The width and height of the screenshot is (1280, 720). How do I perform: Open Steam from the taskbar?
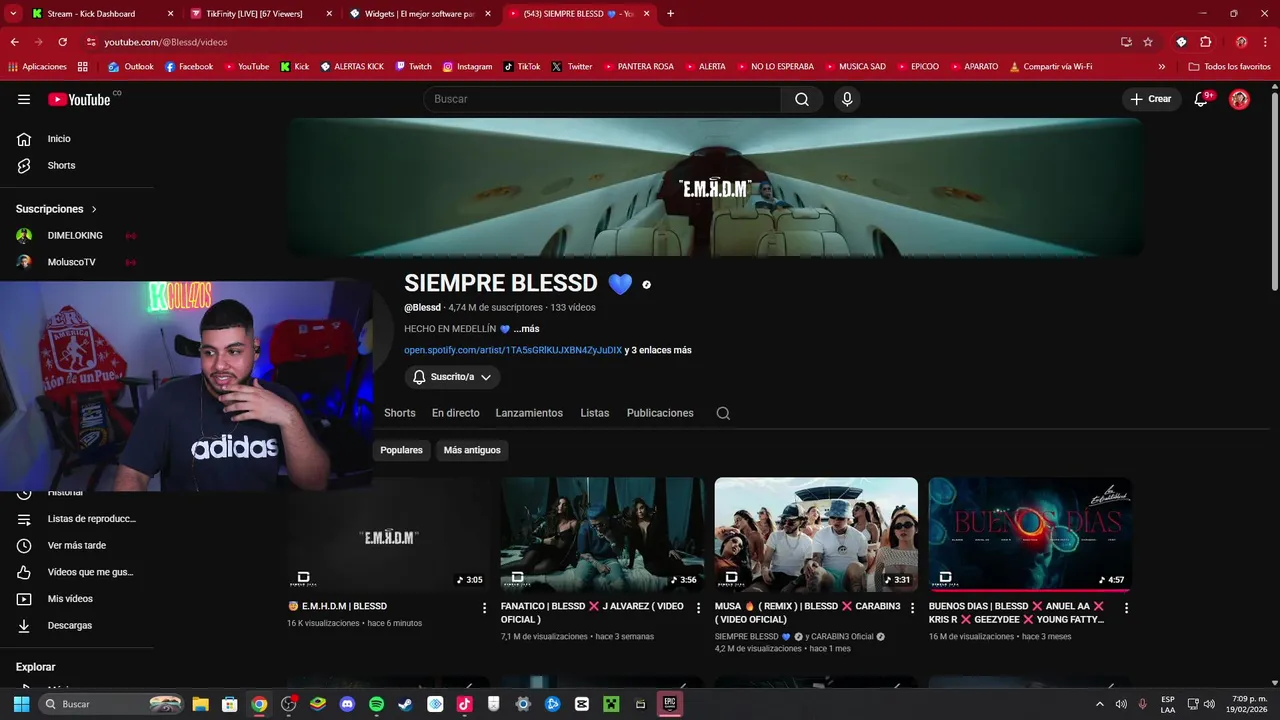point(405,704)
